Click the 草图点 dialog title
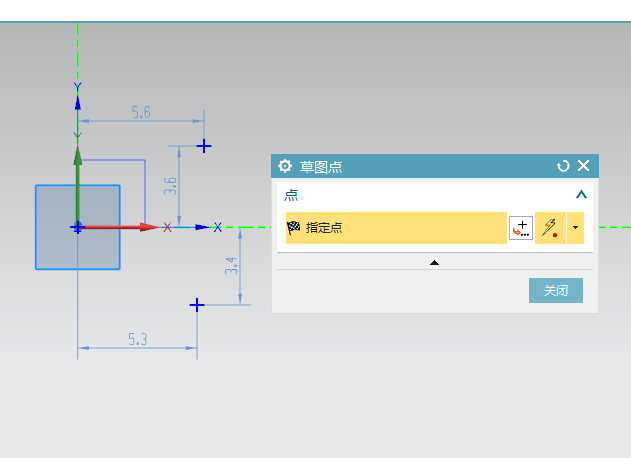Viewport: 631px width, 458px height. pyautogui.click(x=321, y=167)
